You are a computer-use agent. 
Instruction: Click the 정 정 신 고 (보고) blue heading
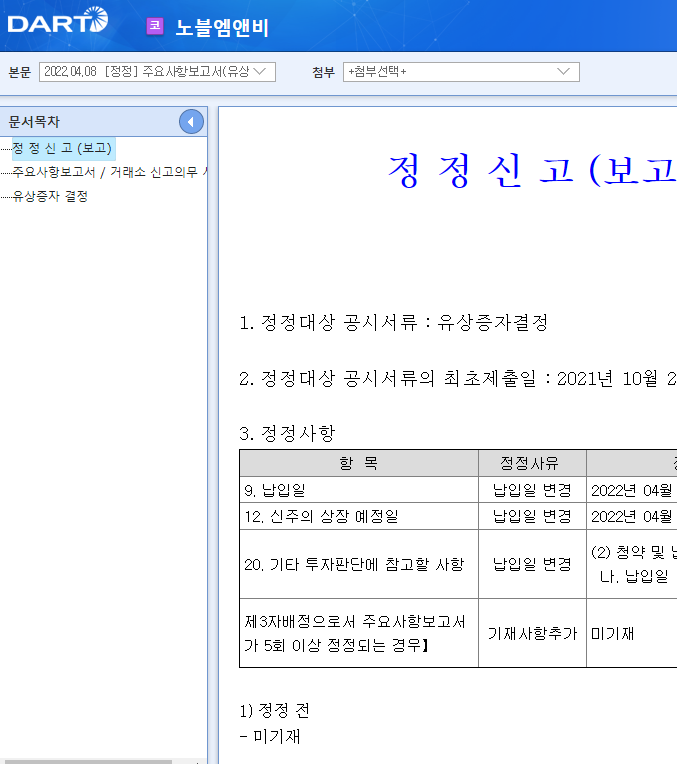coord(532,171)
